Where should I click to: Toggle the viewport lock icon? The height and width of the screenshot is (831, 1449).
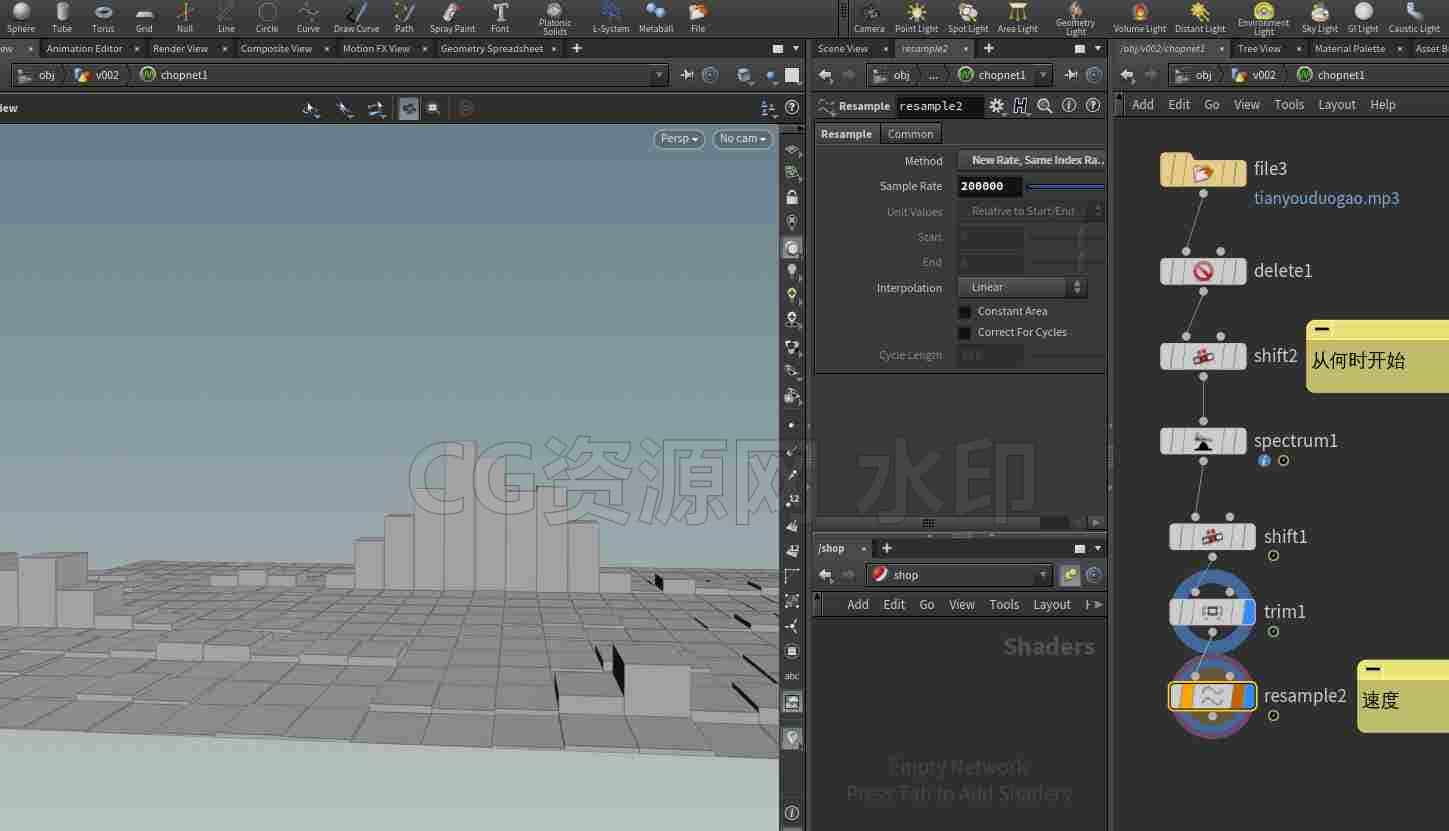tap(792, 197)
